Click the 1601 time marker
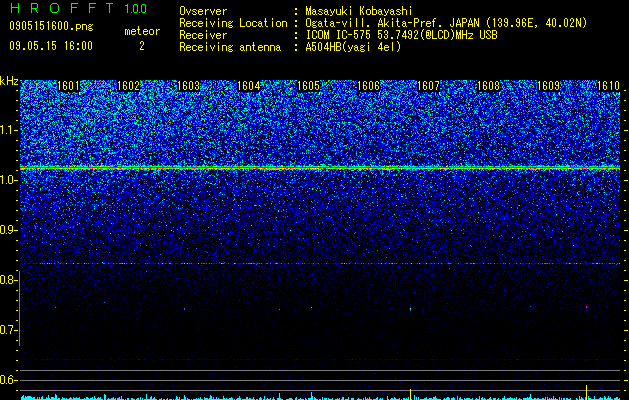The width and height of the screenshot is (629, 400). click(x=69, y=86)
